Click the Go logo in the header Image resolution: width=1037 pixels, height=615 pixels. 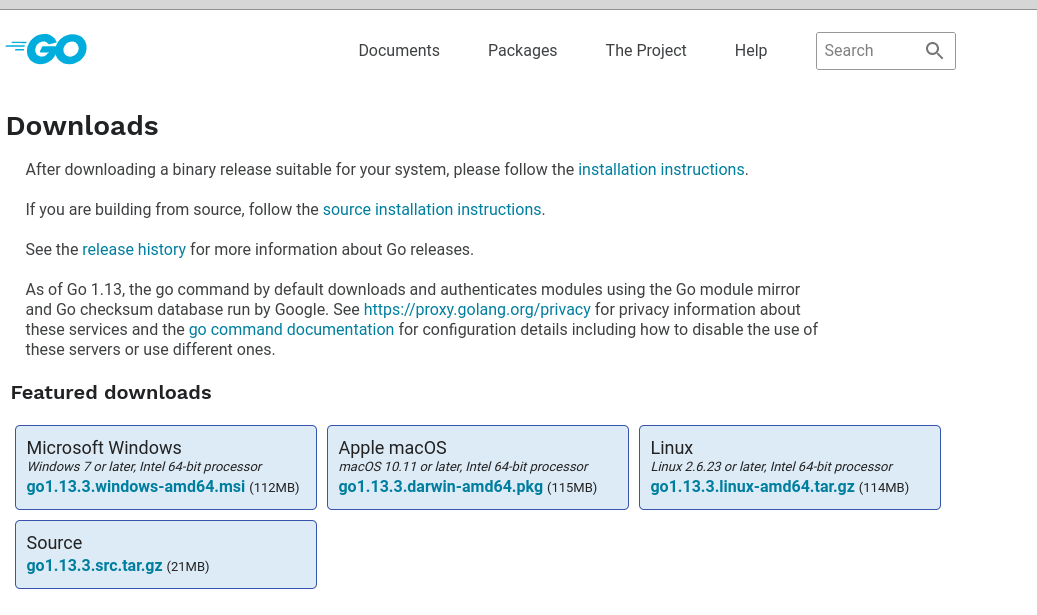tap(46, 49)
